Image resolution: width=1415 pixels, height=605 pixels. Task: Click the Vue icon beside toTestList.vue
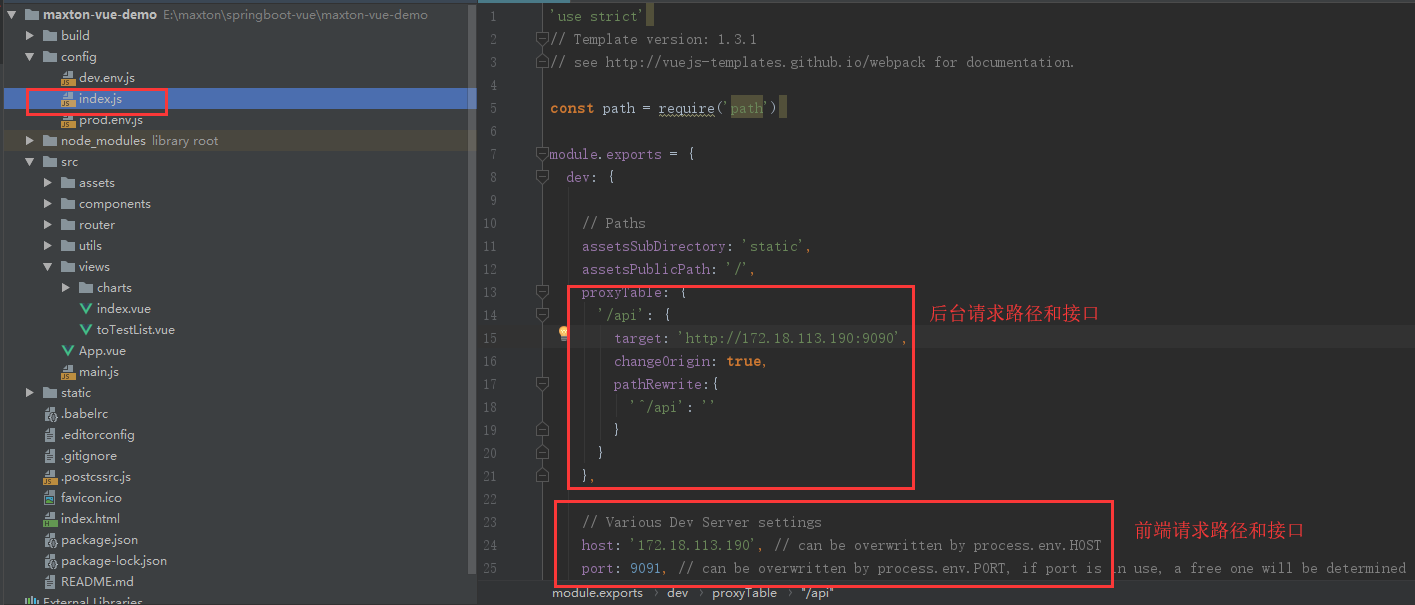point(85,330)
